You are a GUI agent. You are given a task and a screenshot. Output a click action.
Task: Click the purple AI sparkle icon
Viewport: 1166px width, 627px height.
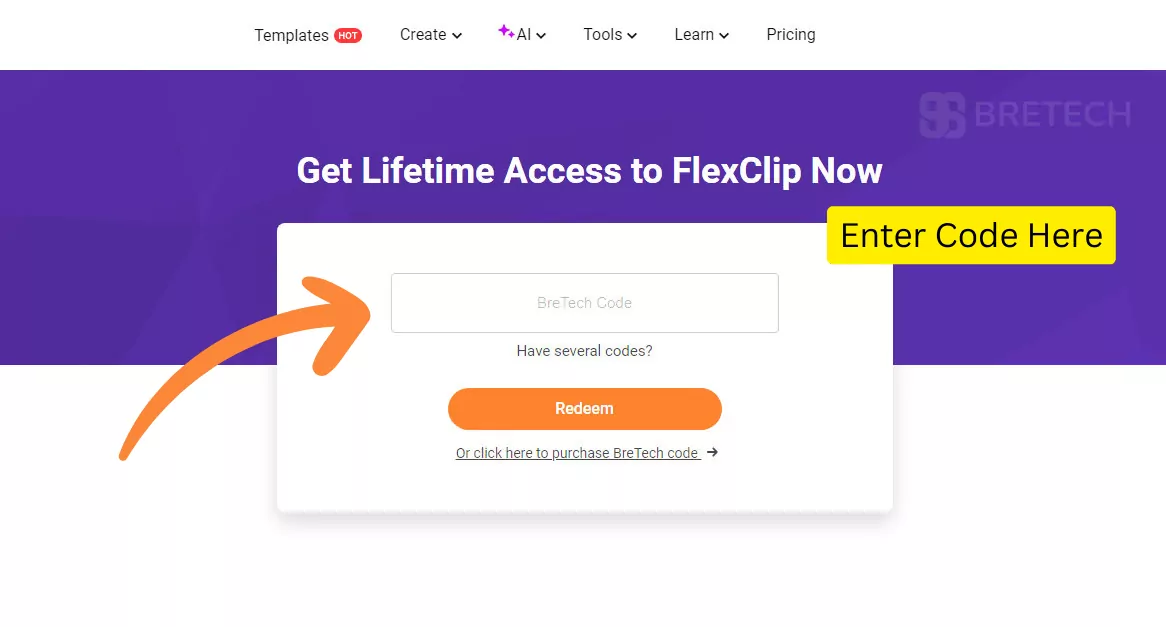click(503, 33)
